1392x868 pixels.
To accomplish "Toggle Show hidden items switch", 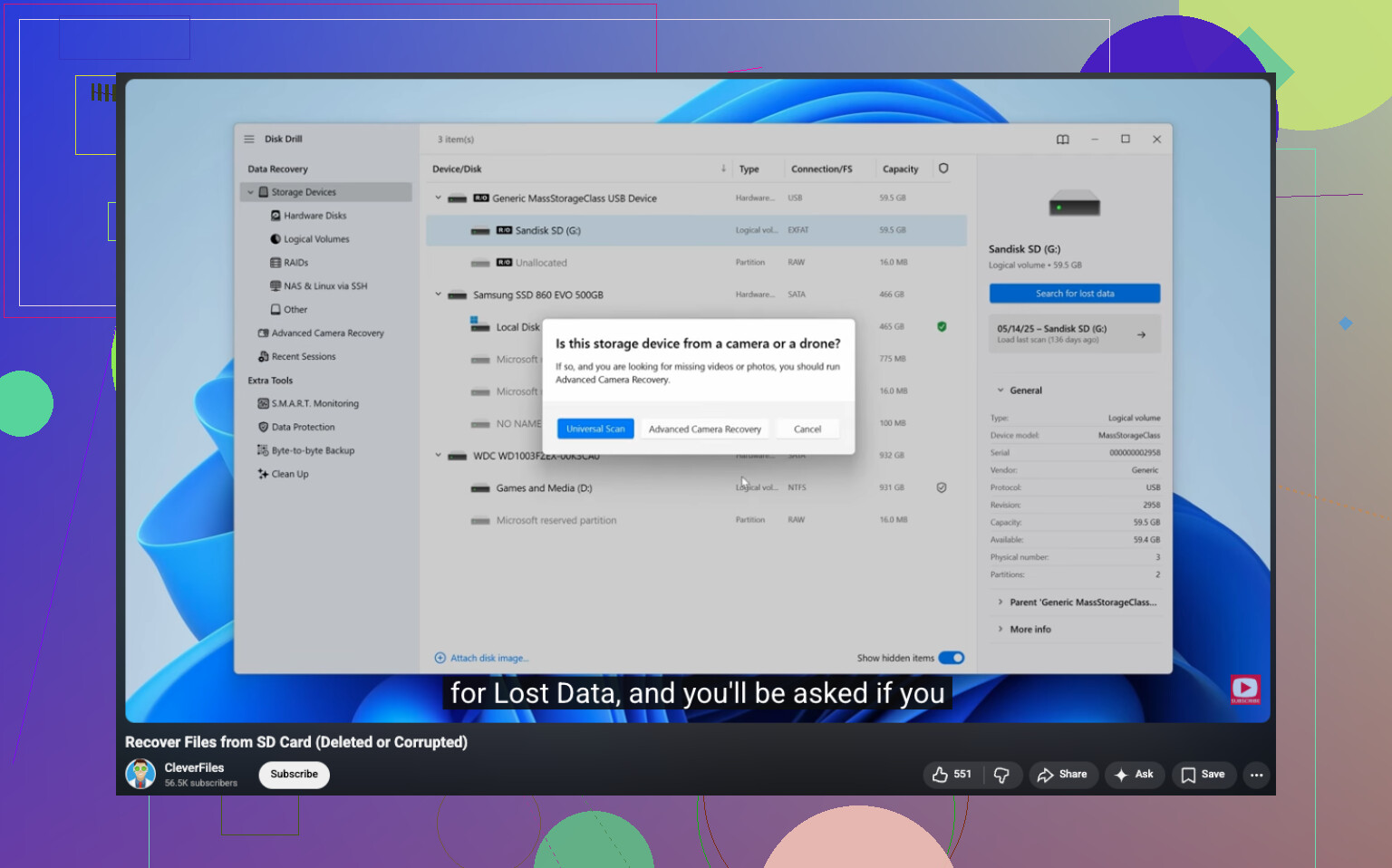I will [952, 659].
